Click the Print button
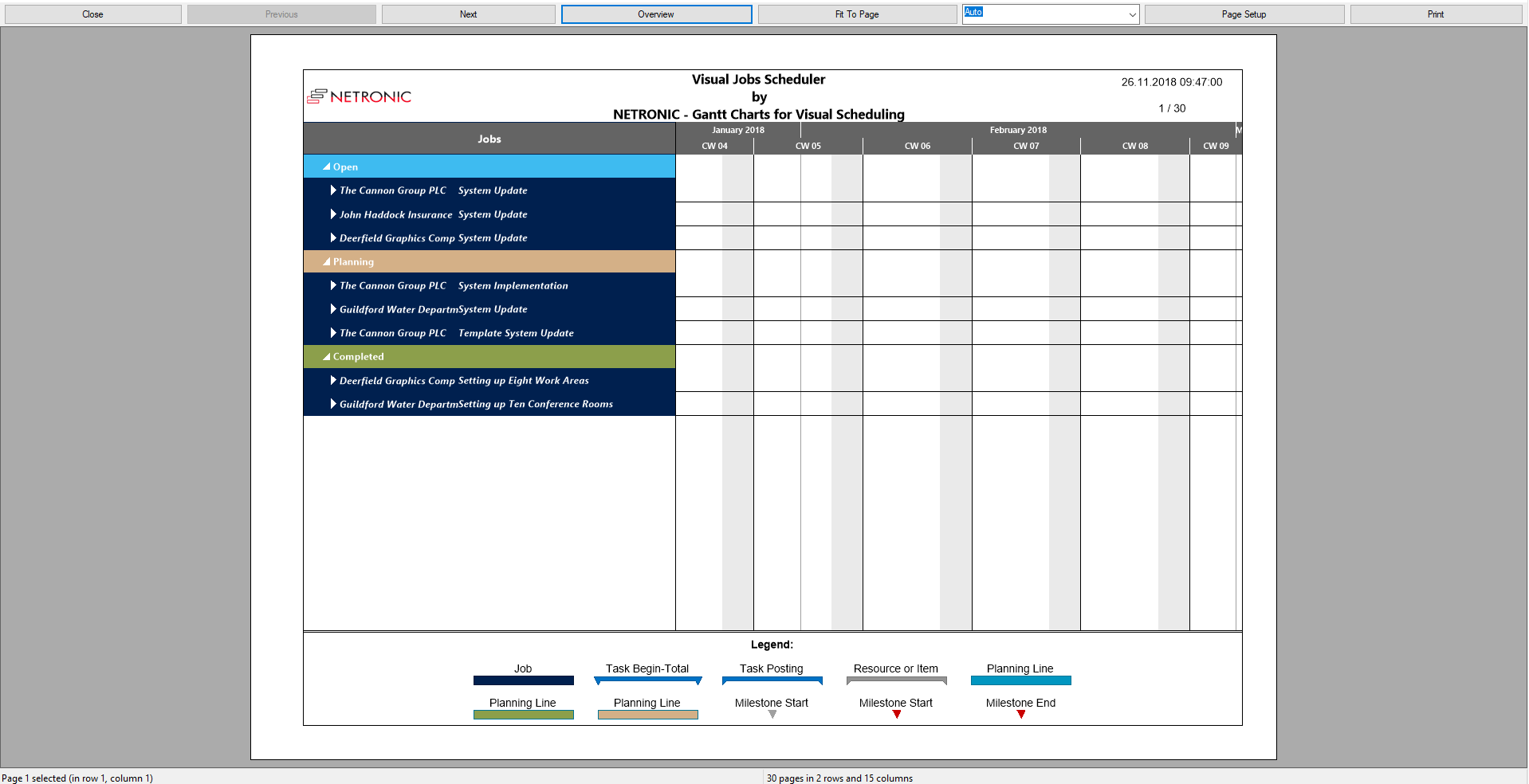The height and width of the screenshot is (784, 1529). 1436,14
